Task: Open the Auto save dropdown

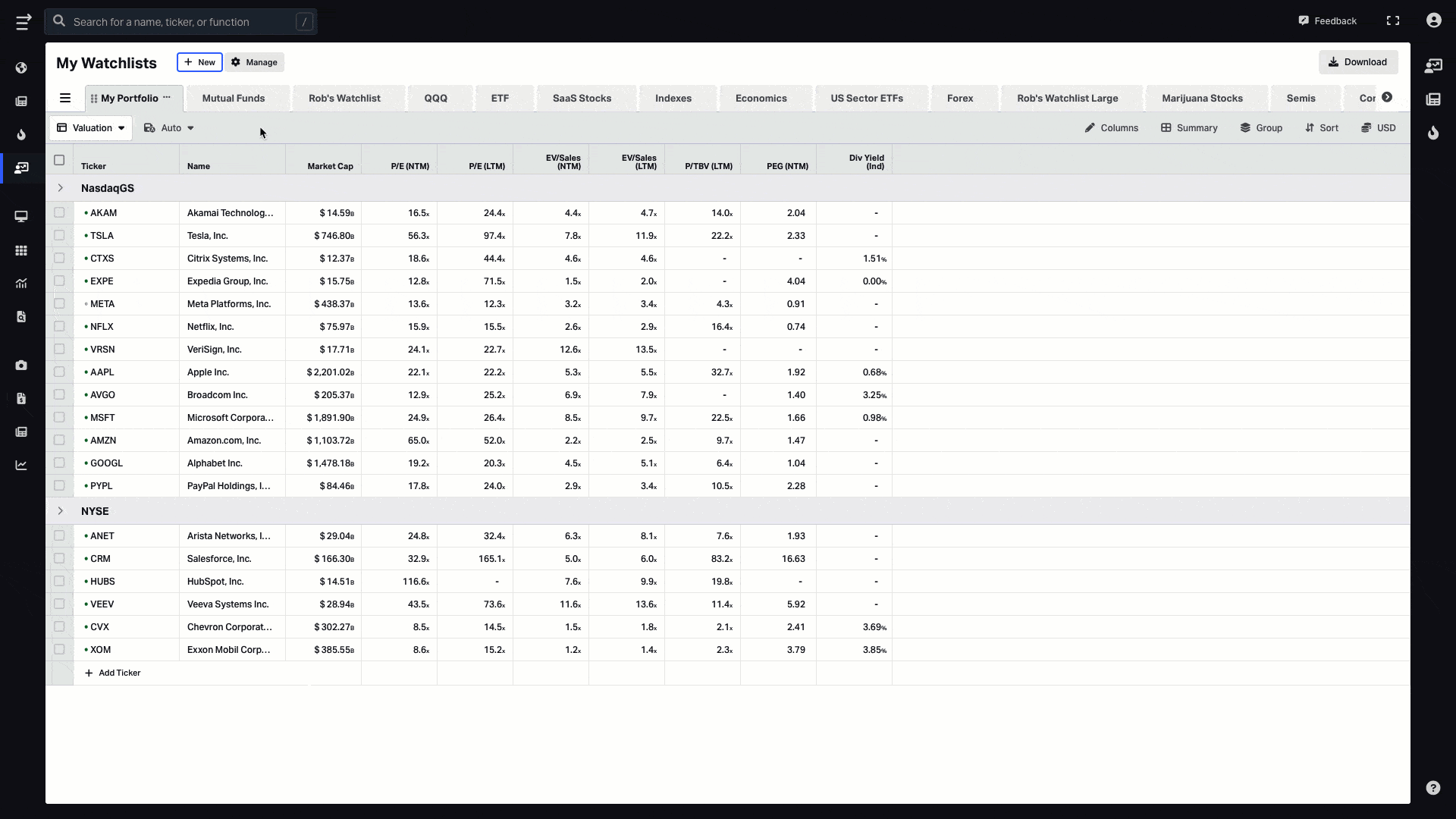Action: pyautogui.click(x=169, y=128)
